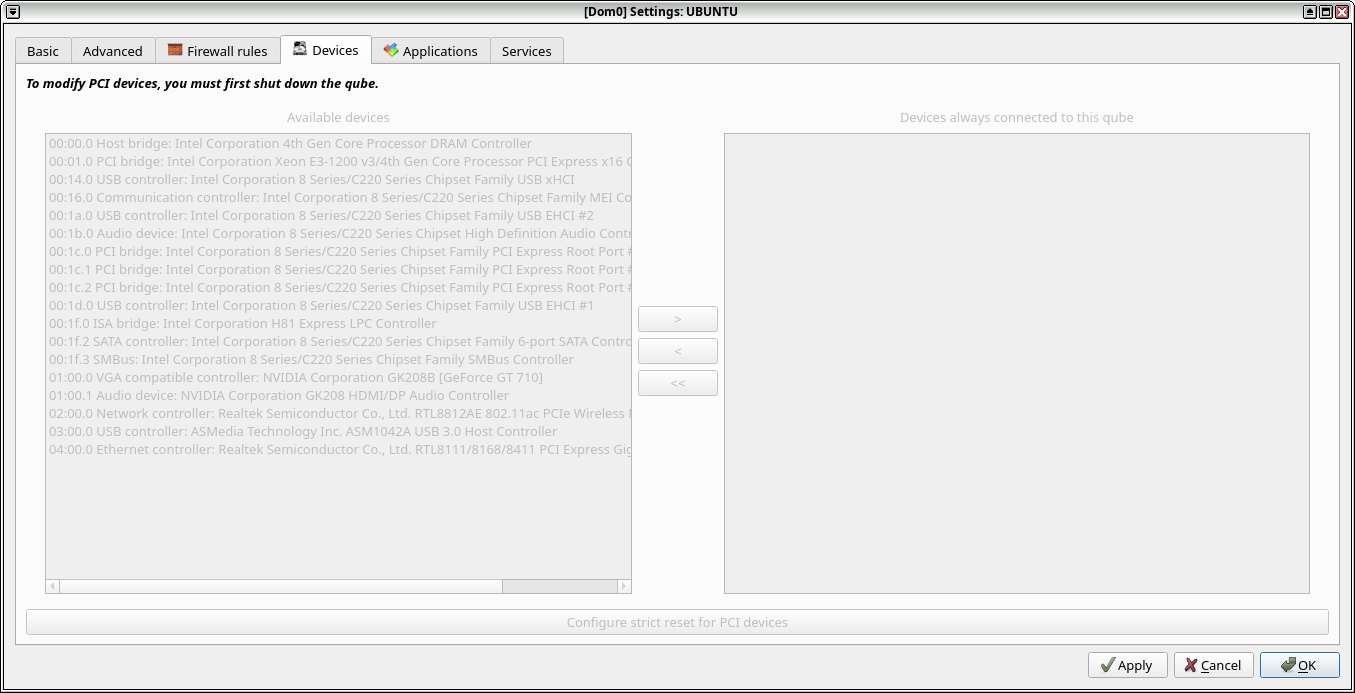Click the horizontal scrollbar right arrow

coord(624,586)
